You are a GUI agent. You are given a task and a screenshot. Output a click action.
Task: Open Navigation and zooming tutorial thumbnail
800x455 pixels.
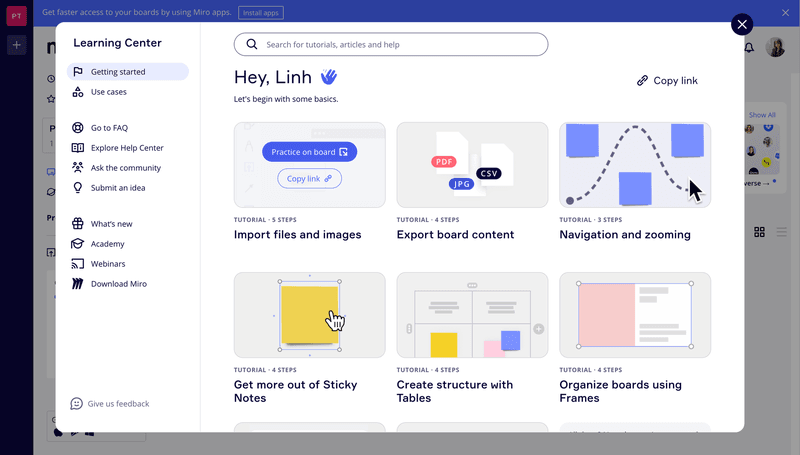635,165
